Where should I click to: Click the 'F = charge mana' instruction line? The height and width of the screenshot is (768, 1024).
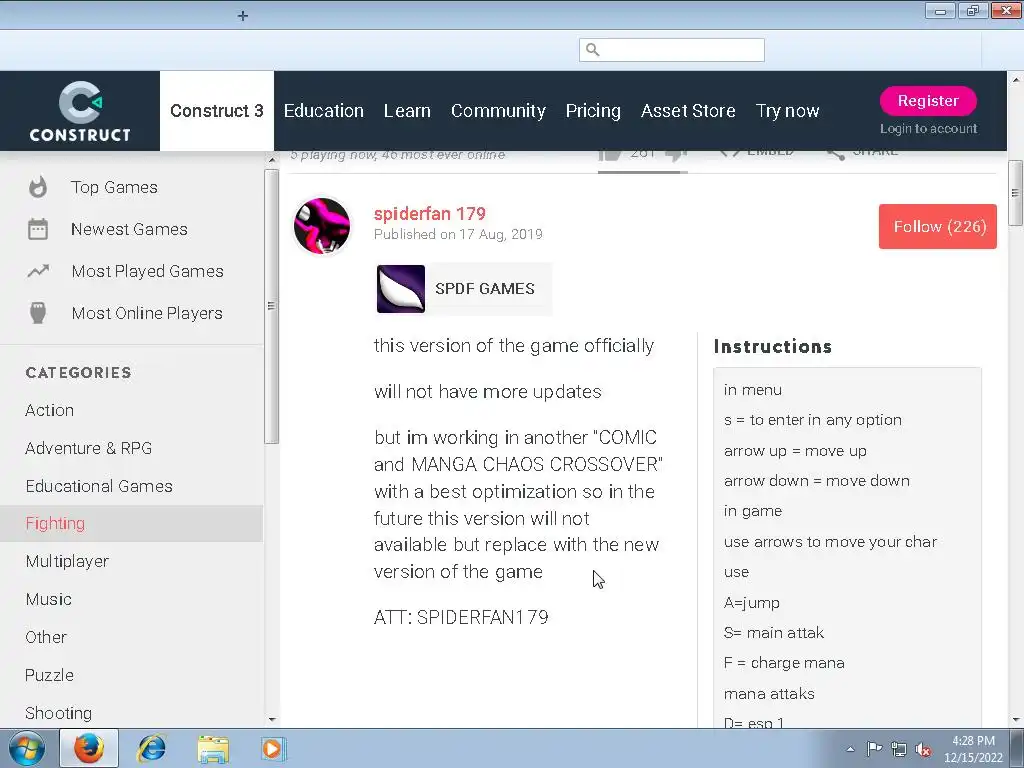784,663
